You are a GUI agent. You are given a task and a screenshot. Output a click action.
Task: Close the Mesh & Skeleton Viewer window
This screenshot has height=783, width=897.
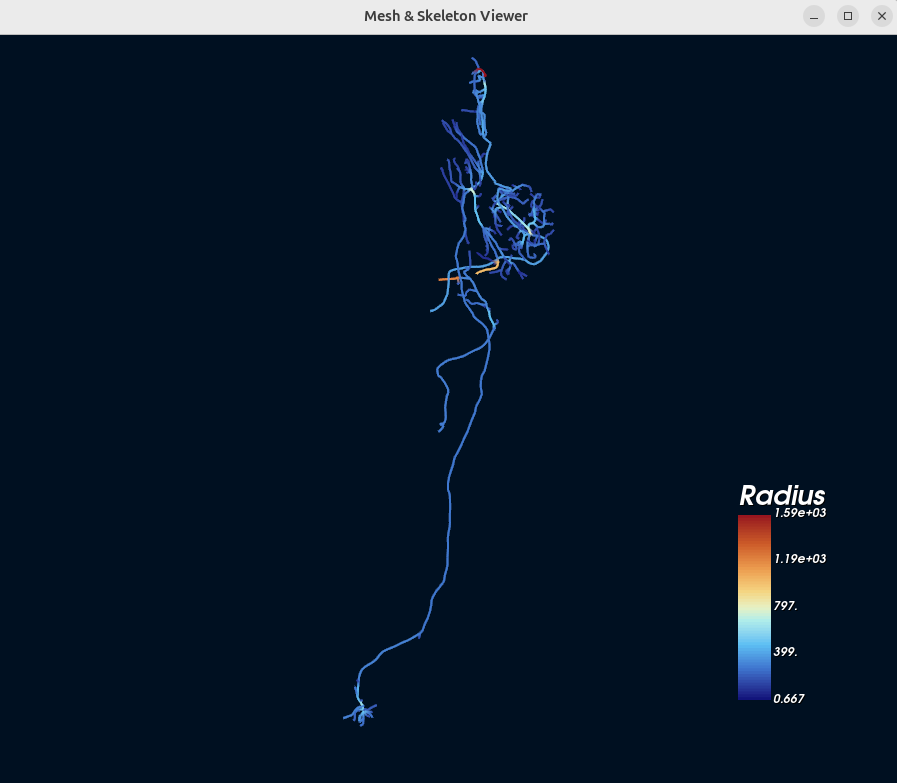coord(882,16)
